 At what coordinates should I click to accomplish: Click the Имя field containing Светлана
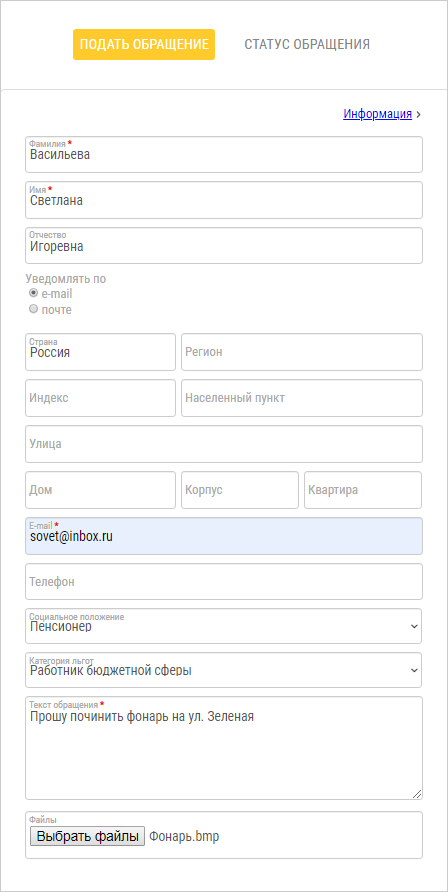[x=224, y=200]
